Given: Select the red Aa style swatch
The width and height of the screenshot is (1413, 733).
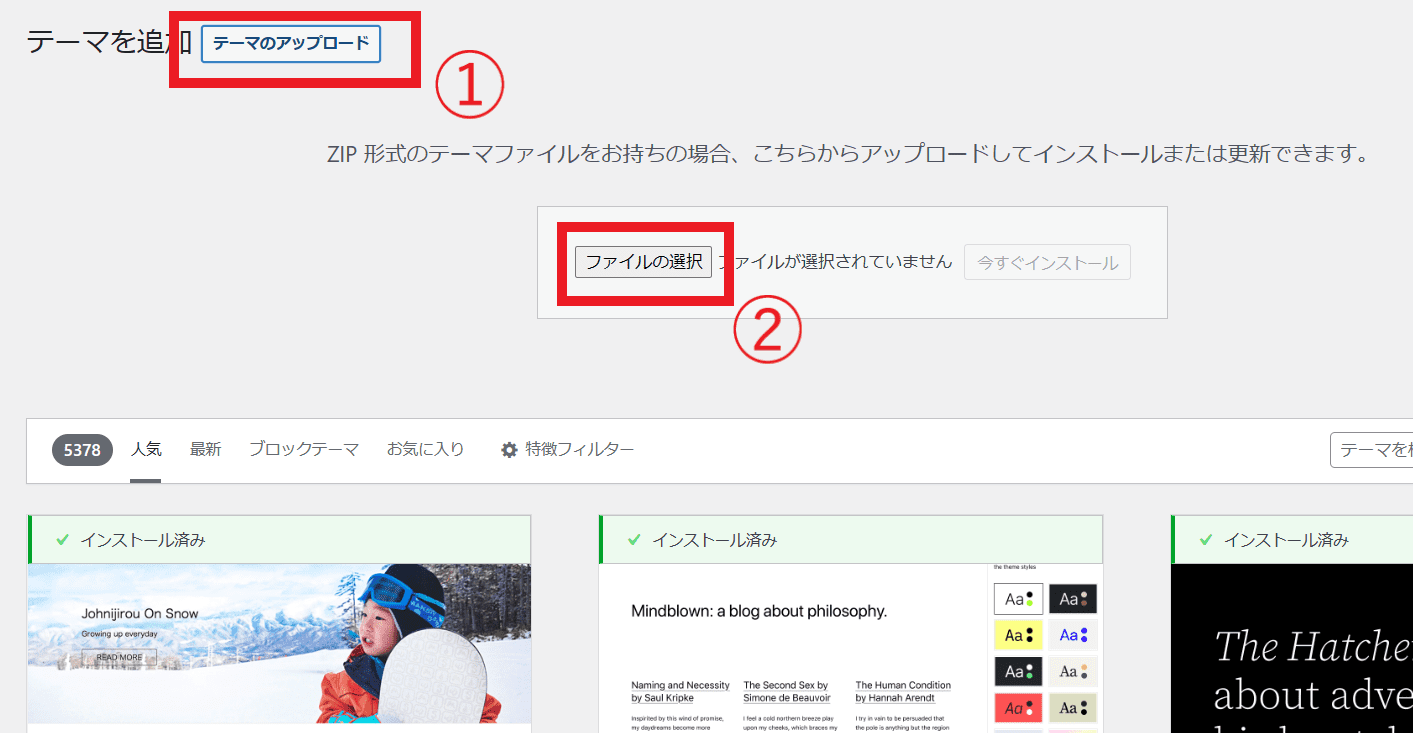Looking at the screenshot, I should click(x=1019, y=708).
